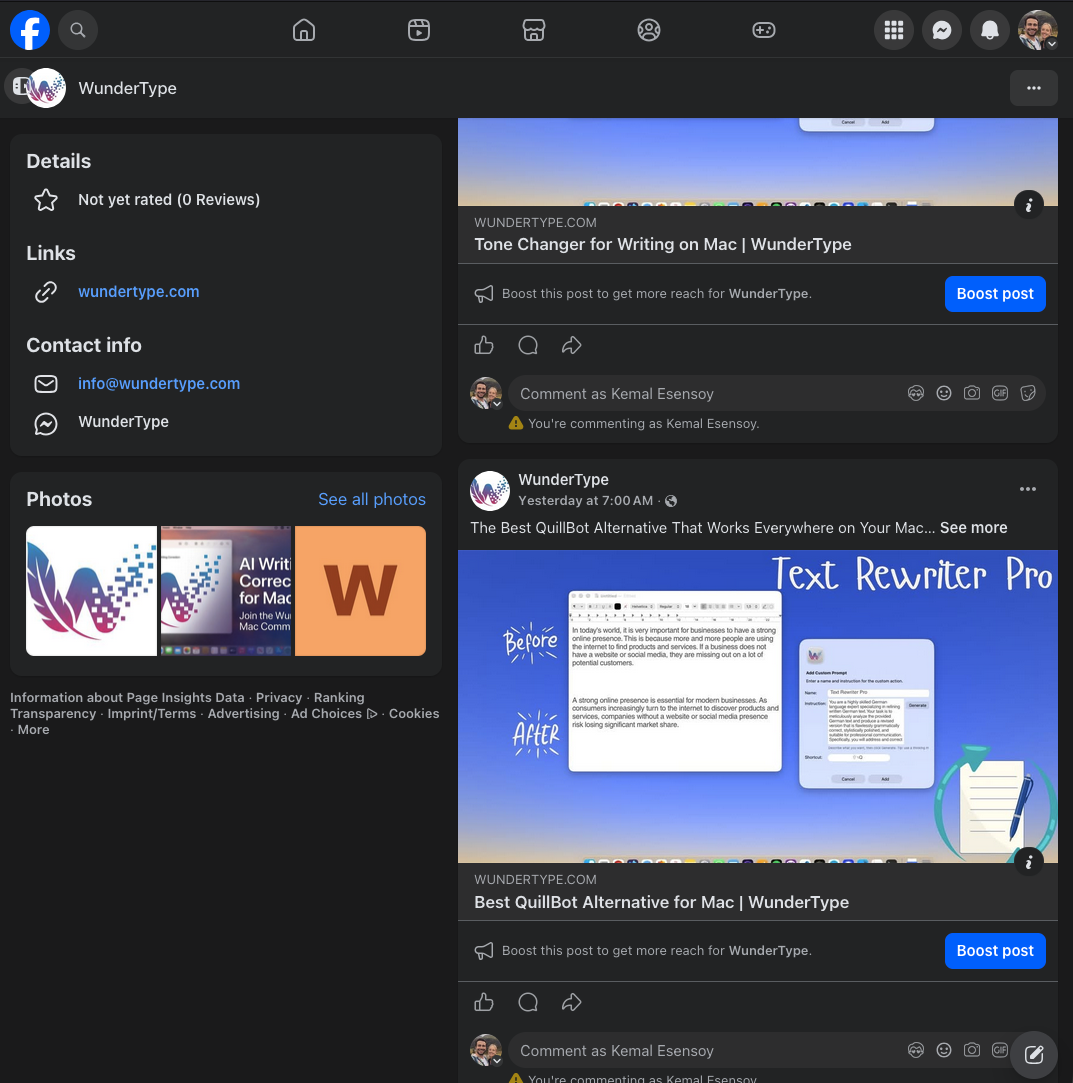Click info icon on Text Rewriter image

click(1029, 861)
